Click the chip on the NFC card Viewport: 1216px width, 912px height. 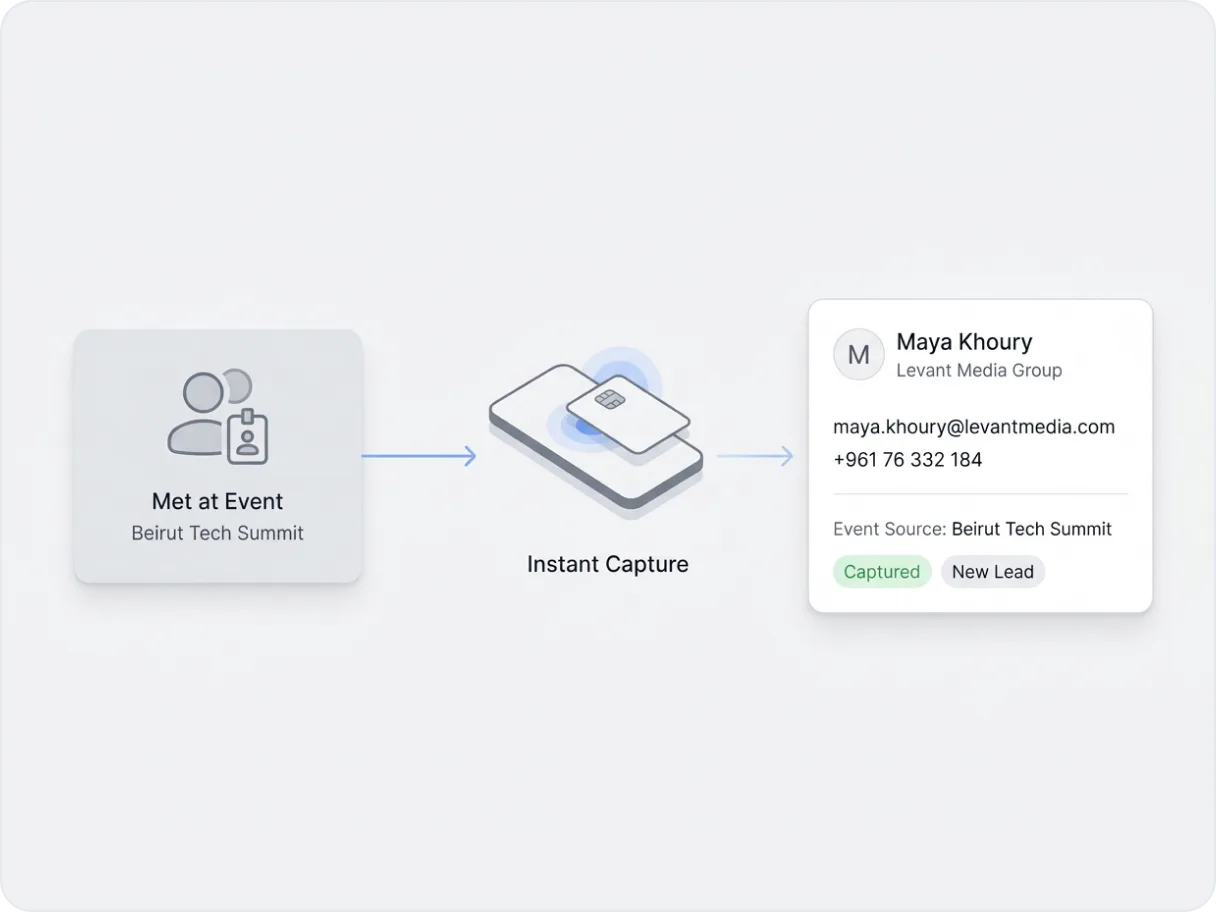click(606, 399)
